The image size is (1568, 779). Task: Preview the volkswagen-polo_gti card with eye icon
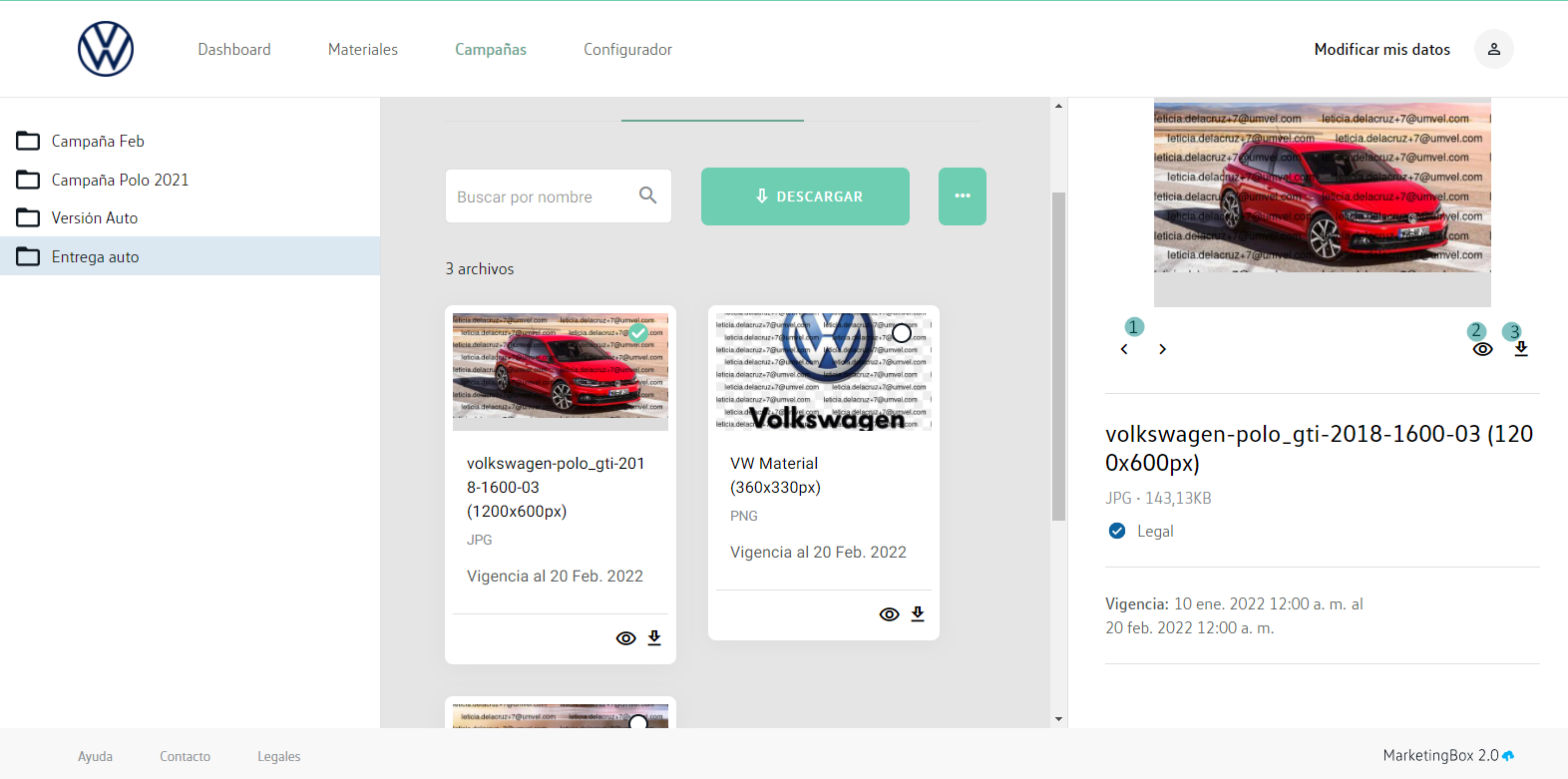tap(626, 638)
